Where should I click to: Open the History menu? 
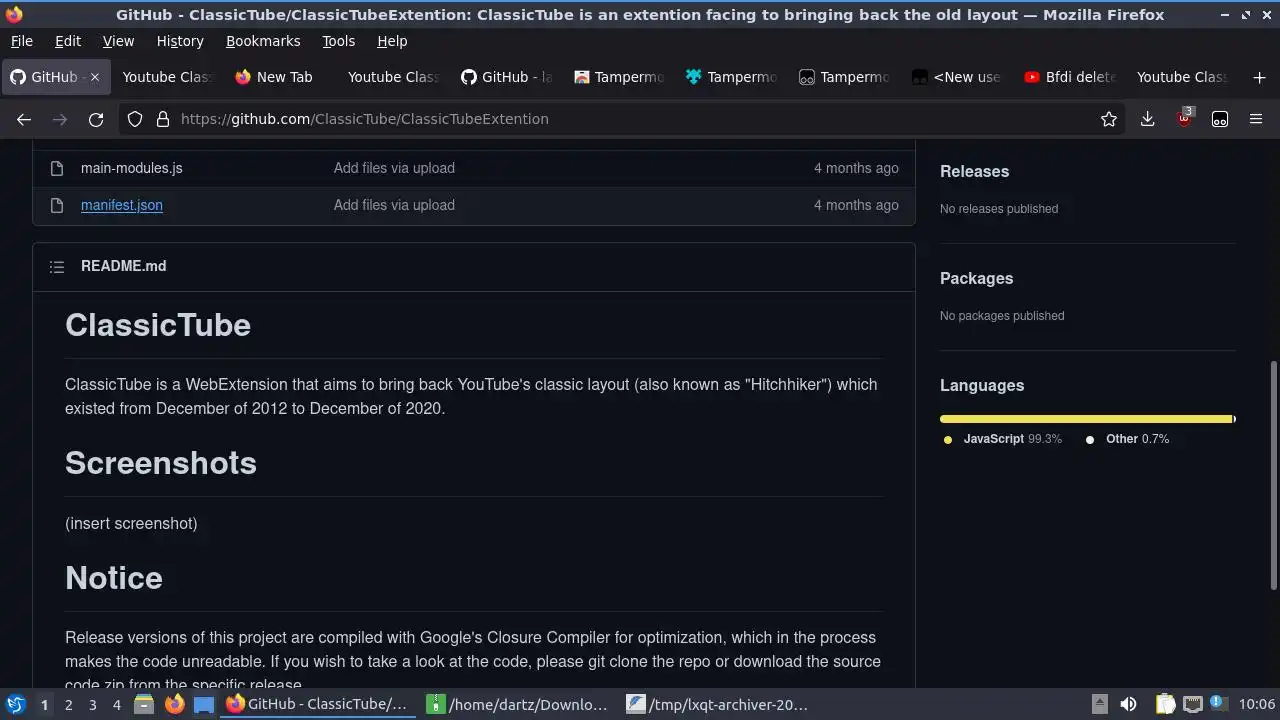[x=180, y=41]
